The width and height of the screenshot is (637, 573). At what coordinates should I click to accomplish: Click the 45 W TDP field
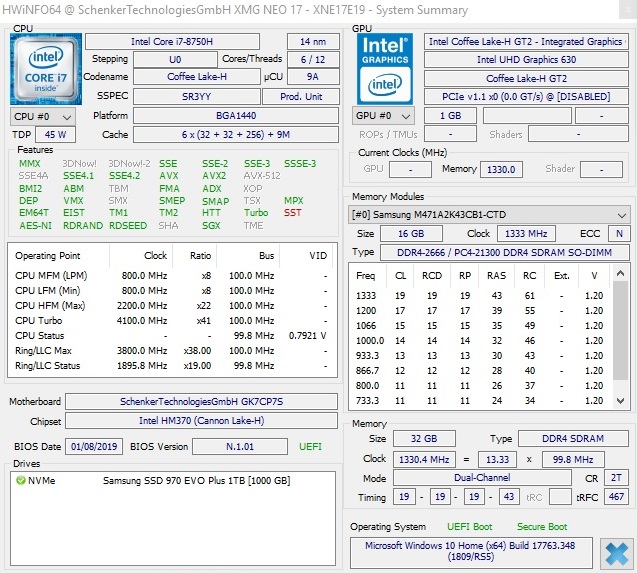click(55, 135)
